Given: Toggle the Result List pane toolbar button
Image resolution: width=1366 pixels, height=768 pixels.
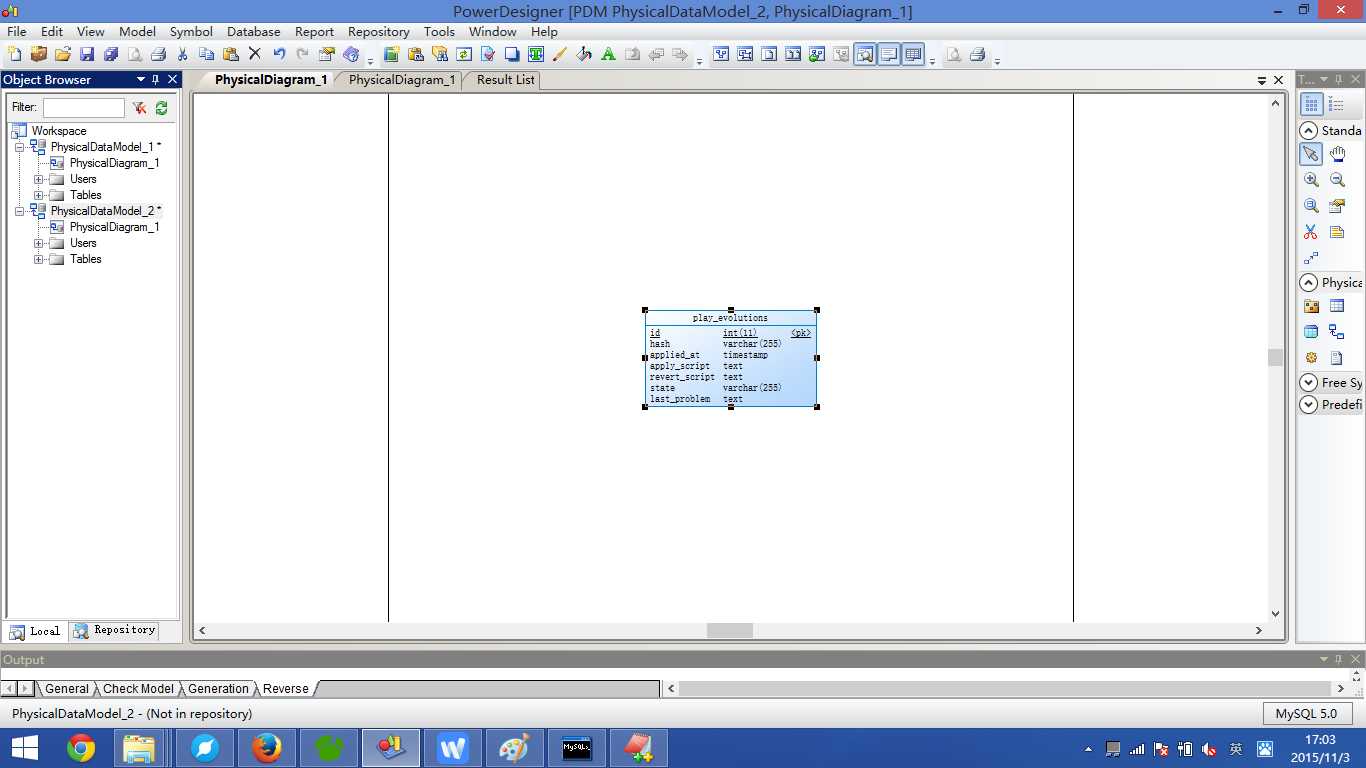Looking at the screenshot, I should pyautogui.click(x=913, y=54).
